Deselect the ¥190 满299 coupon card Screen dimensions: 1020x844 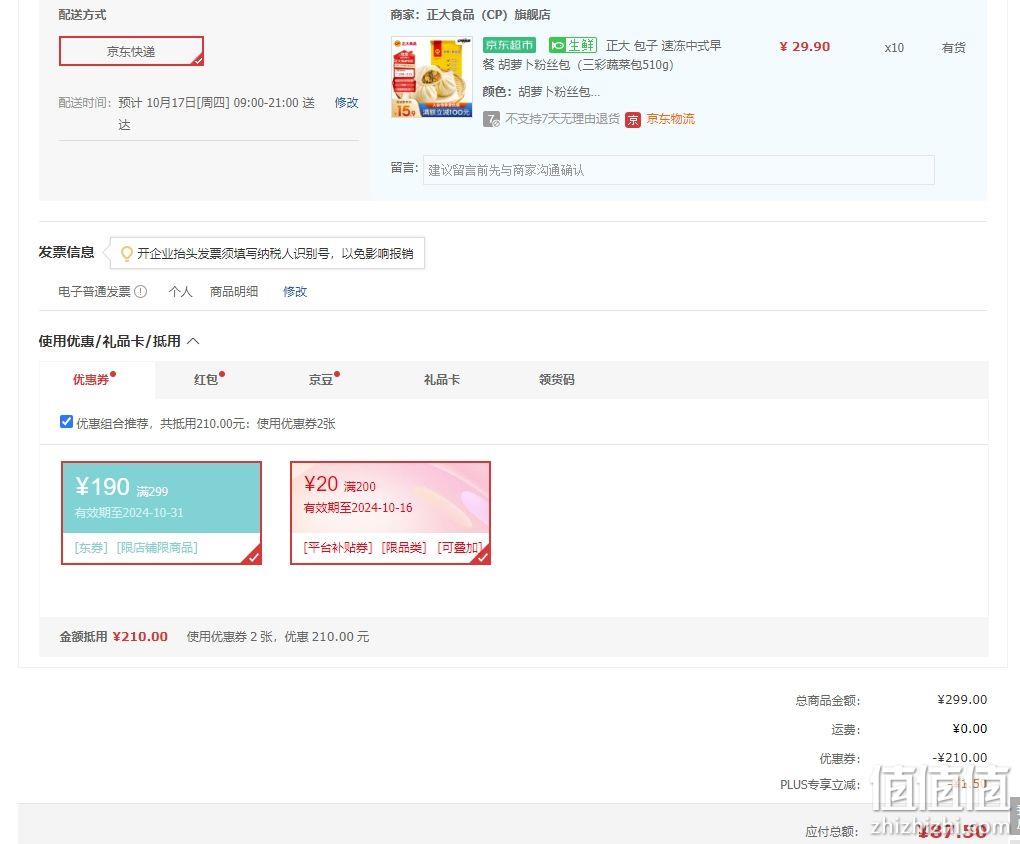(161, 513)
